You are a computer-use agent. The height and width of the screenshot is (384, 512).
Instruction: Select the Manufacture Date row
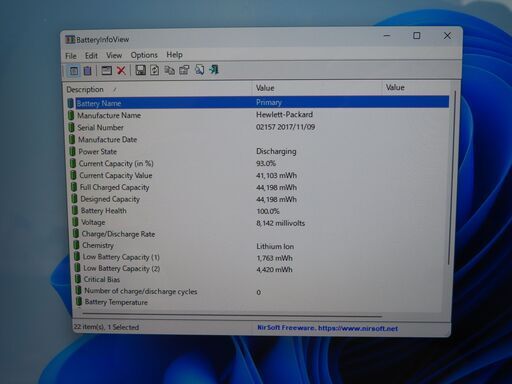pyautogui.click(x=259, y=139)
